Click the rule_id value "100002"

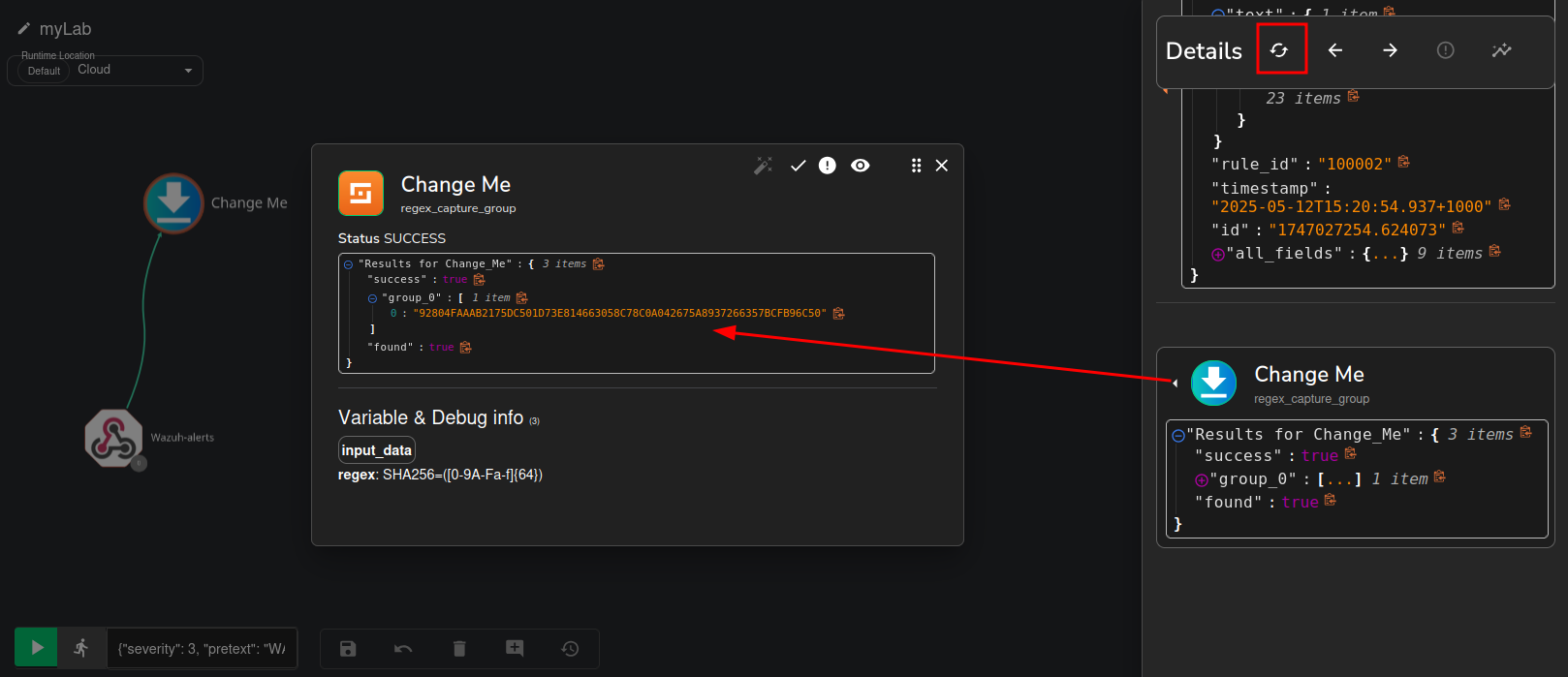[x=1355, y=165]
